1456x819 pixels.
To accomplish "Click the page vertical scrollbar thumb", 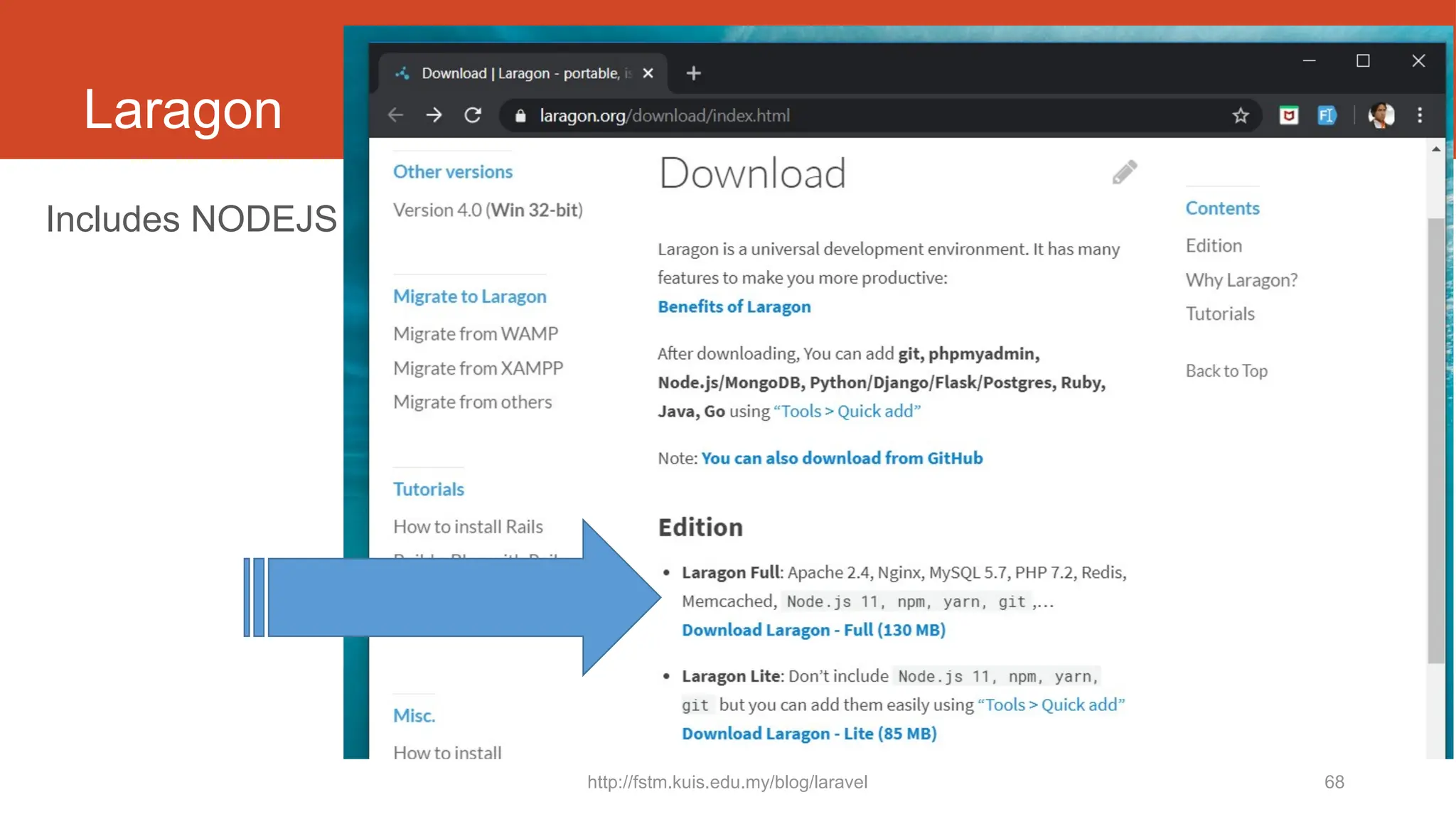I will (x=1435, y=441).
